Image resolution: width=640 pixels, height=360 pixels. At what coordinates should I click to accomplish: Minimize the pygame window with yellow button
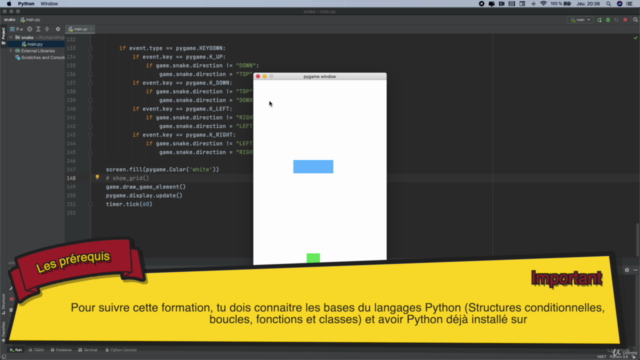click(264, 76)
